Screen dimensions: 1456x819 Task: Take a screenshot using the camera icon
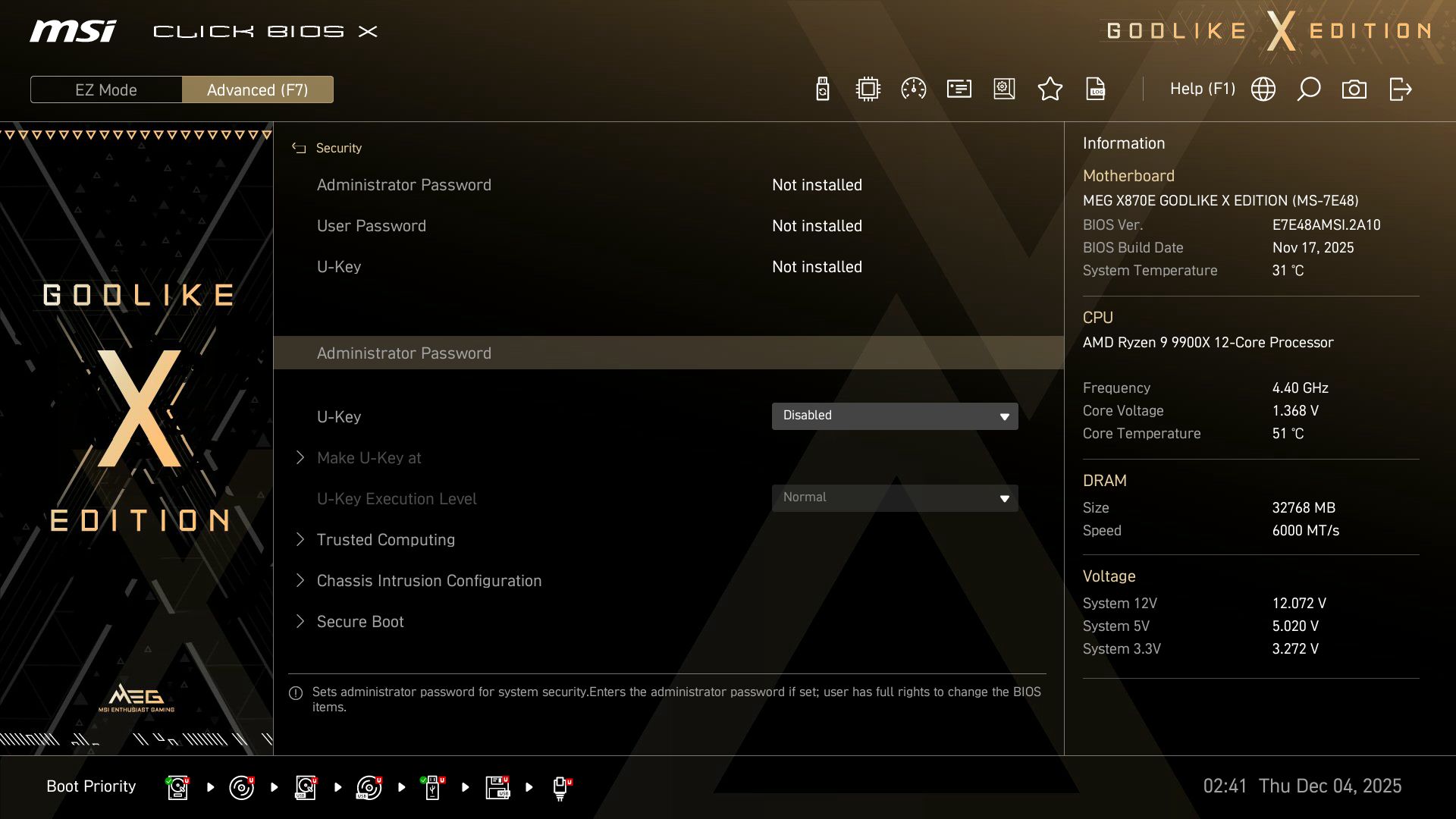[x=1354, y=89]
